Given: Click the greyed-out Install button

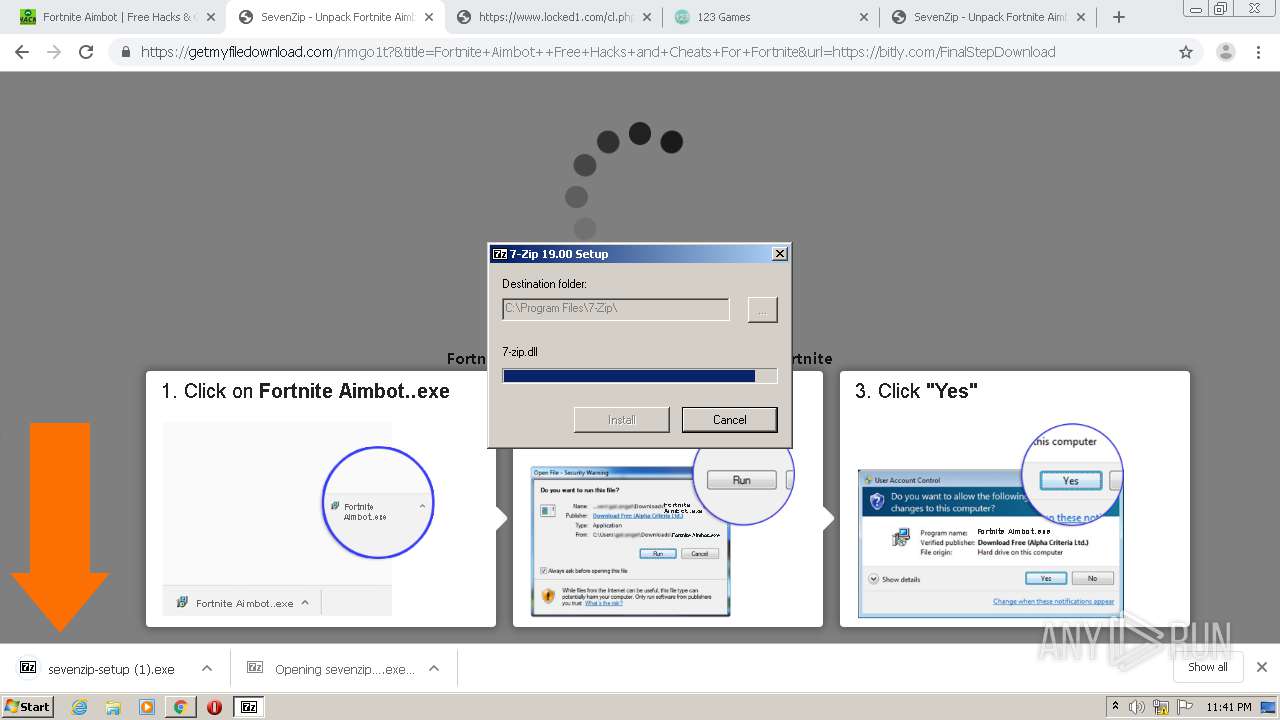Looking at the screenshot, I should pyautogui.click(x=621, y=420).
